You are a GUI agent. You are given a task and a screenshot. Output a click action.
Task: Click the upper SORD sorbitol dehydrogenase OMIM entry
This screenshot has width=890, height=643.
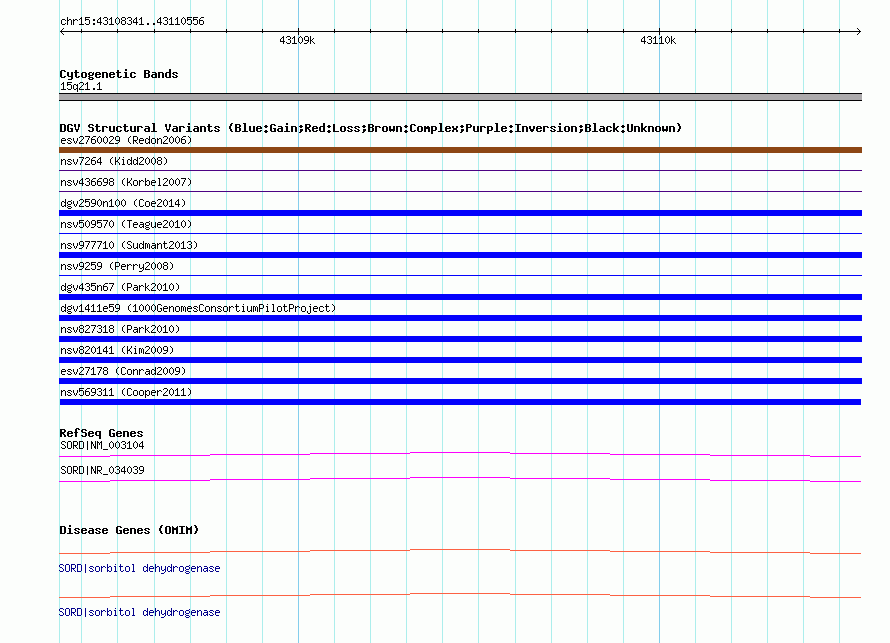[x=140, y=568]
